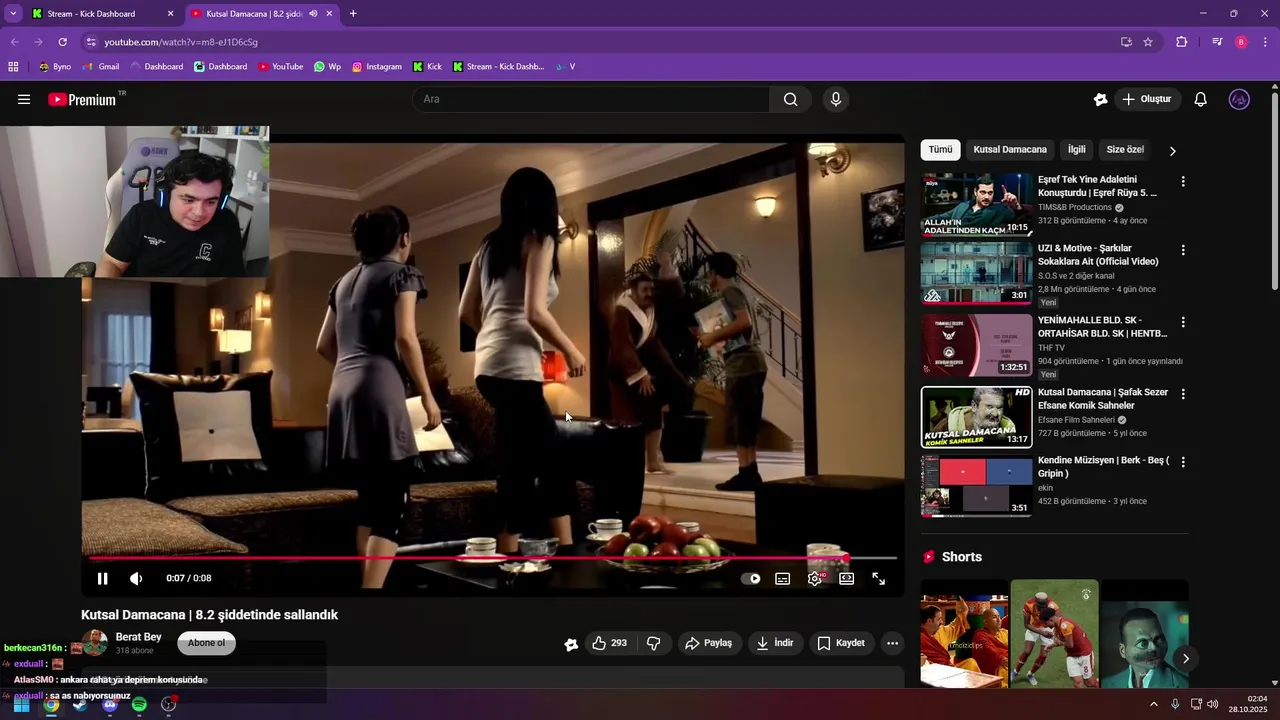Click Oluştur create button
Viewport: 1280px width, 720px height.
(x=1147, y=99)
